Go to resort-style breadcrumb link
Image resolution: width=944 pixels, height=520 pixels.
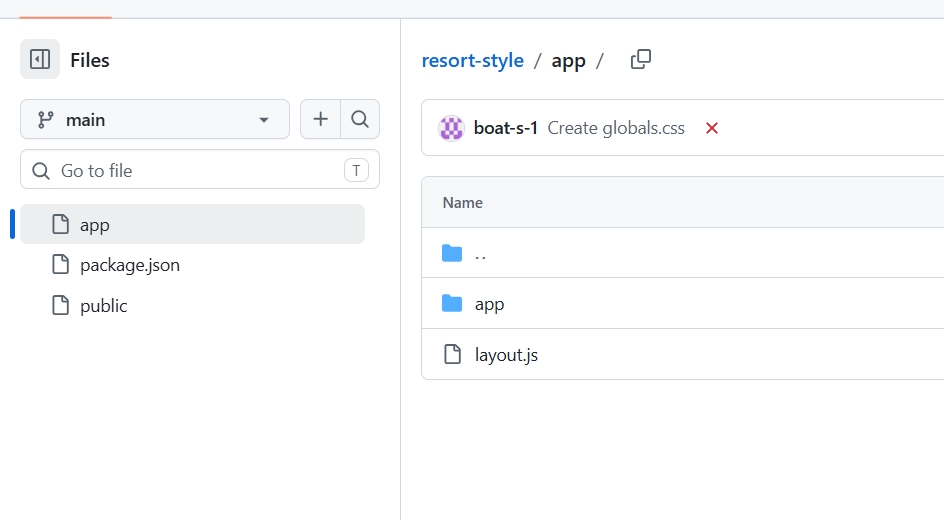(x=473, y=60)
